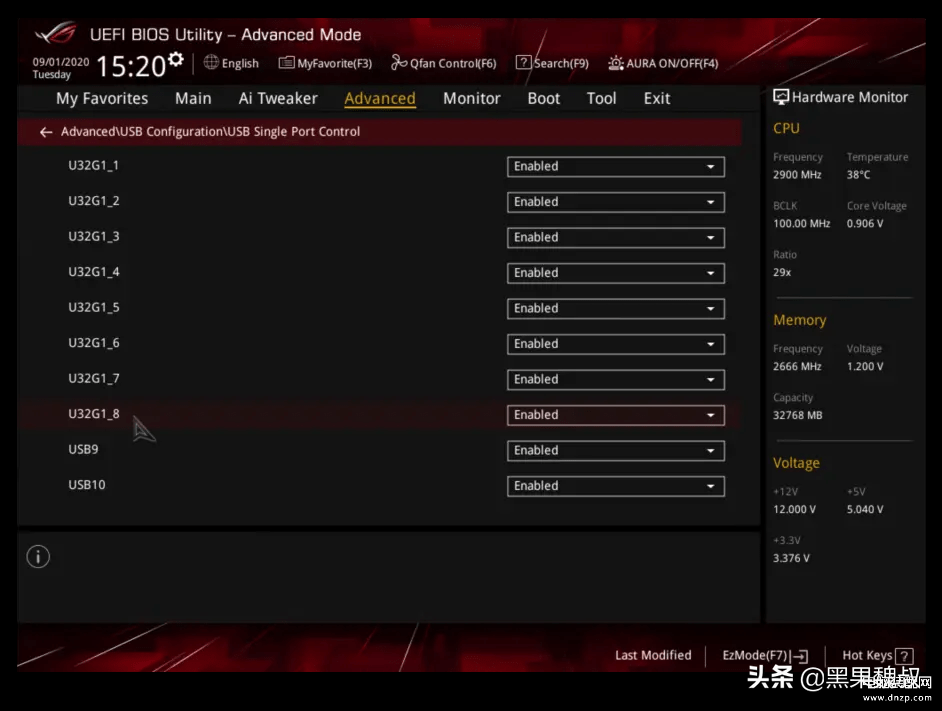Image resolution: width=942 pixels, height=711 pixels.
Task: Click the Qfan fan icon
Action: pos(399,63)
